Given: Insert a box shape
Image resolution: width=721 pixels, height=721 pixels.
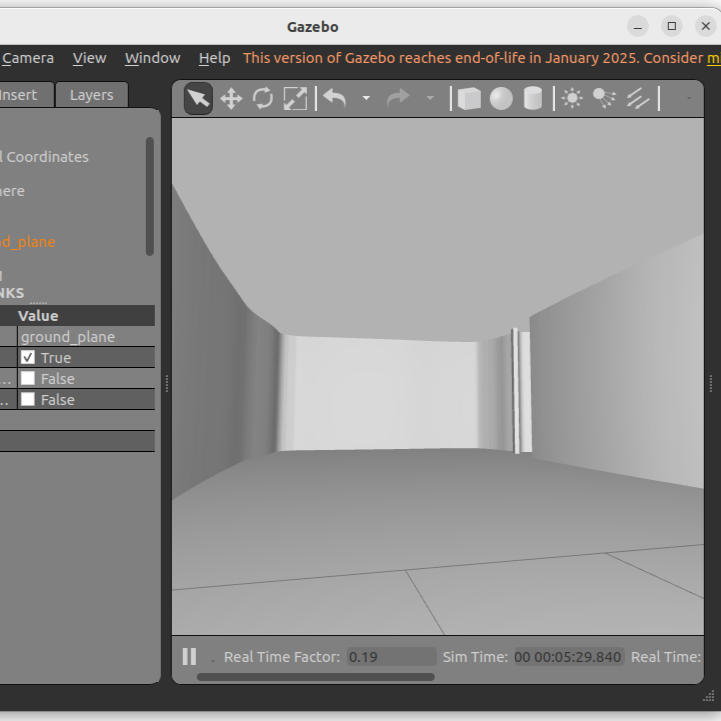Looking at the screenshot, I should [469, 98].
